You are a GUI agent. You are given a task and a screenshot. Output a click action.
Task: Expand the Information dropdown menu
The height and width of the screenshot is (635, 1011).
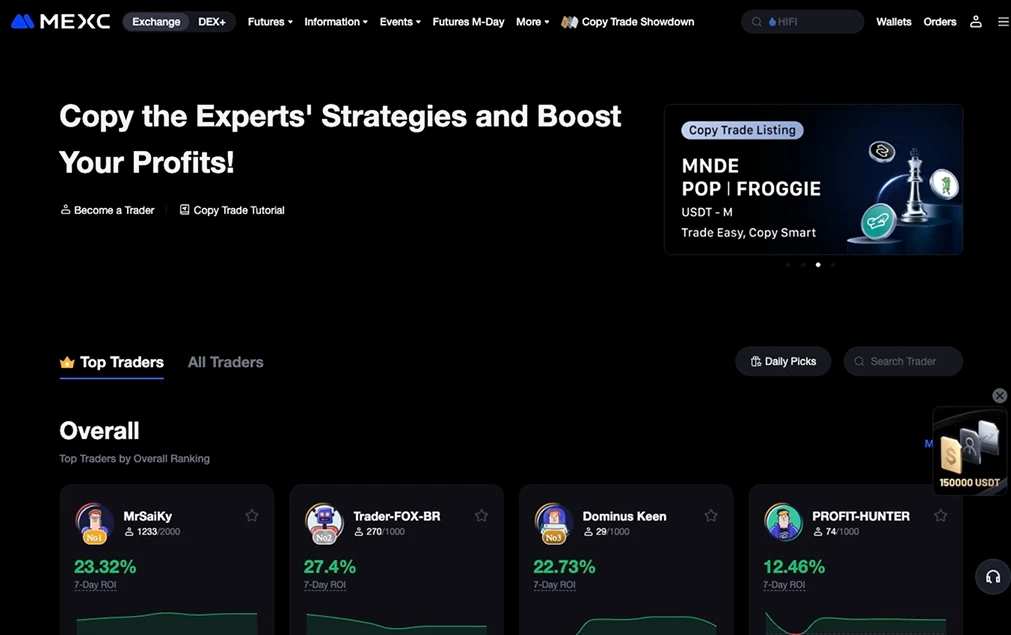point(336,22)
